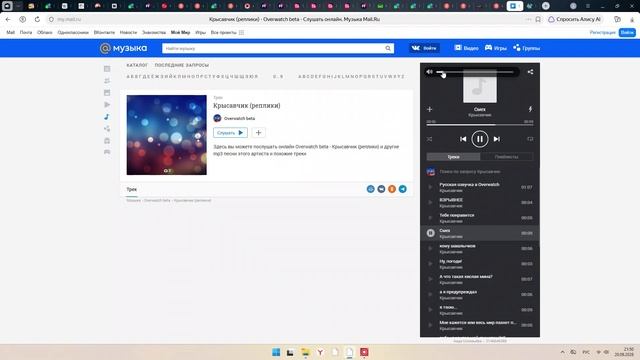Play the 'Ну, погоди!' track

(430, 264)
